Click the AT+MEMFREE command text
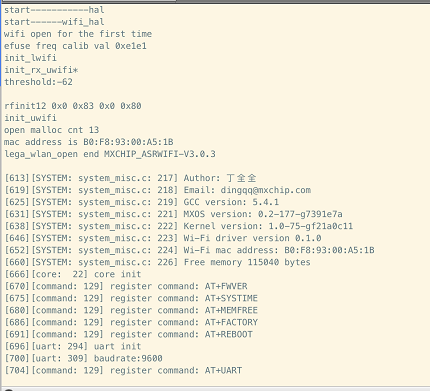 [x=231, y=310]
